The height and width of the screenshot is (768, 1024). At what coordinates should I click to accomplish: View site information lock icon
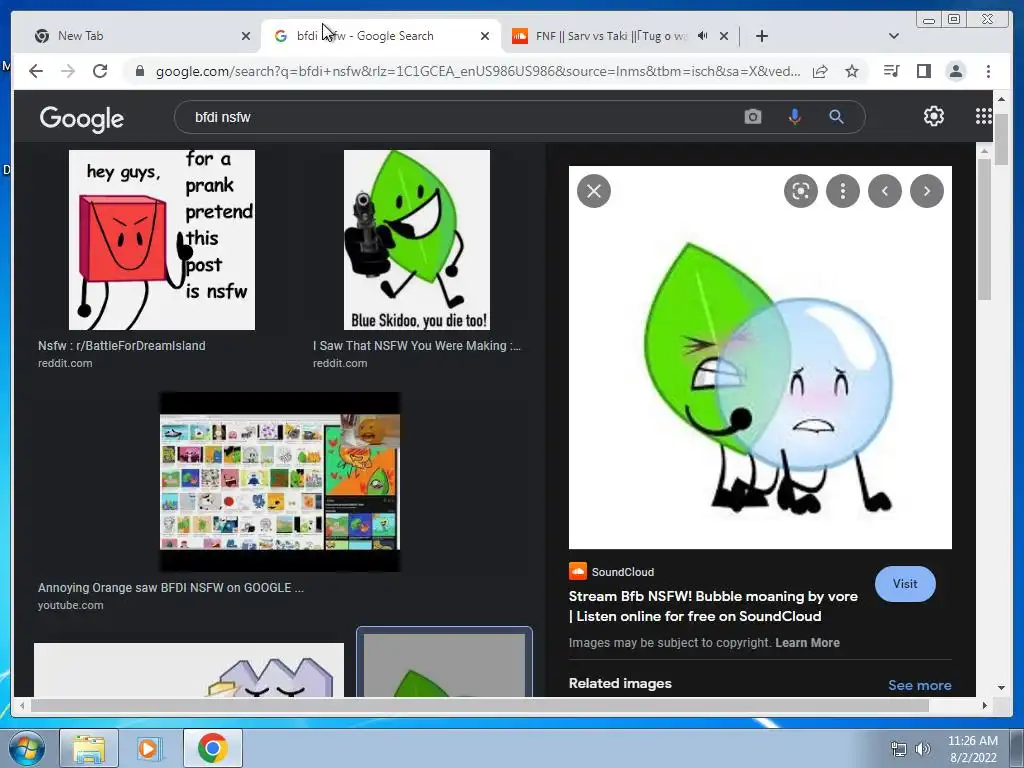tap(139, 71)
